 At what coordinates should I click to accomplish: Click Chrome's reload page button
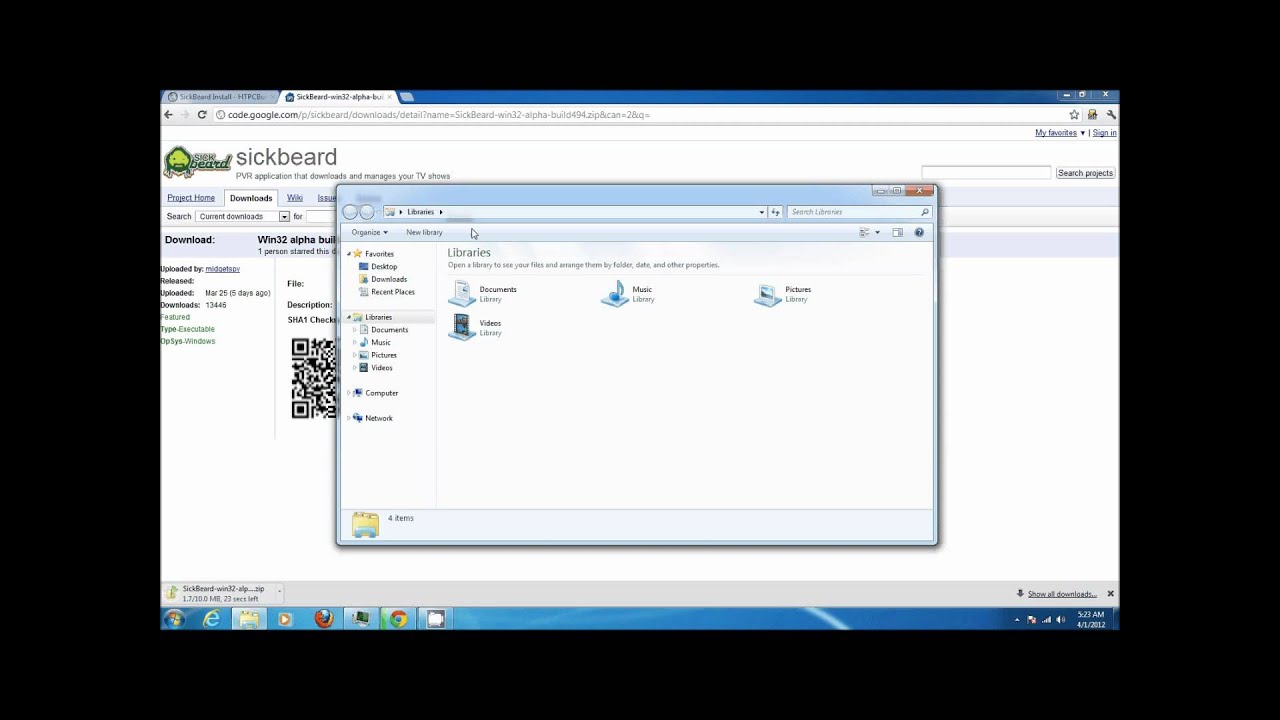(x=202, y=114)
